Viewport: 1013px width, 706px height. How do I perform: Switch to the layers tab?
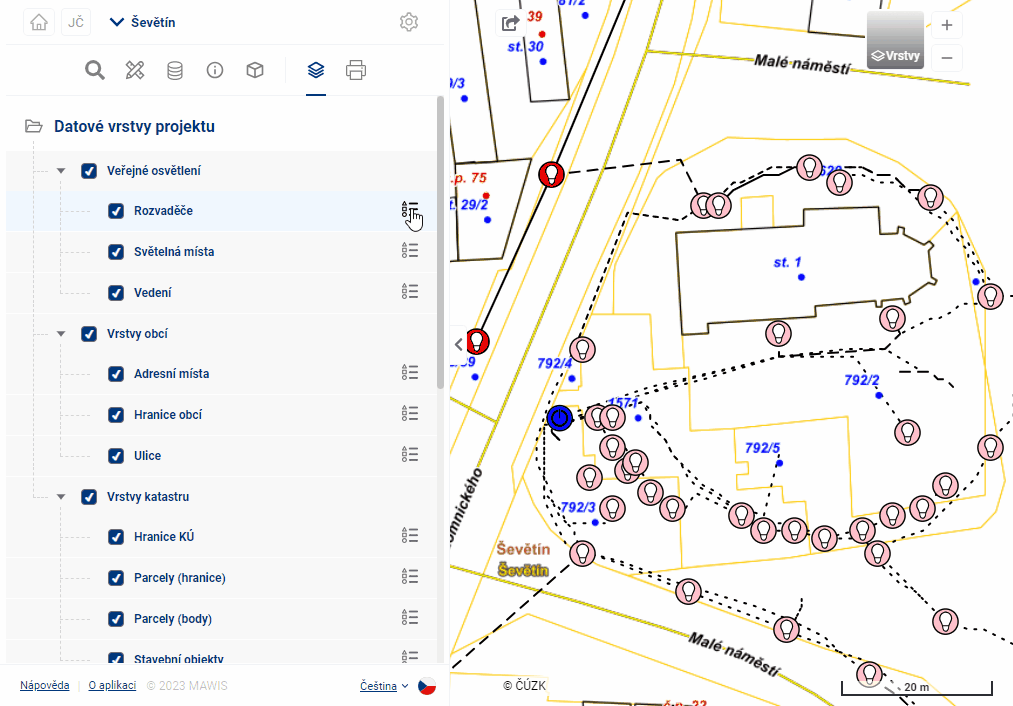(316, 70)
